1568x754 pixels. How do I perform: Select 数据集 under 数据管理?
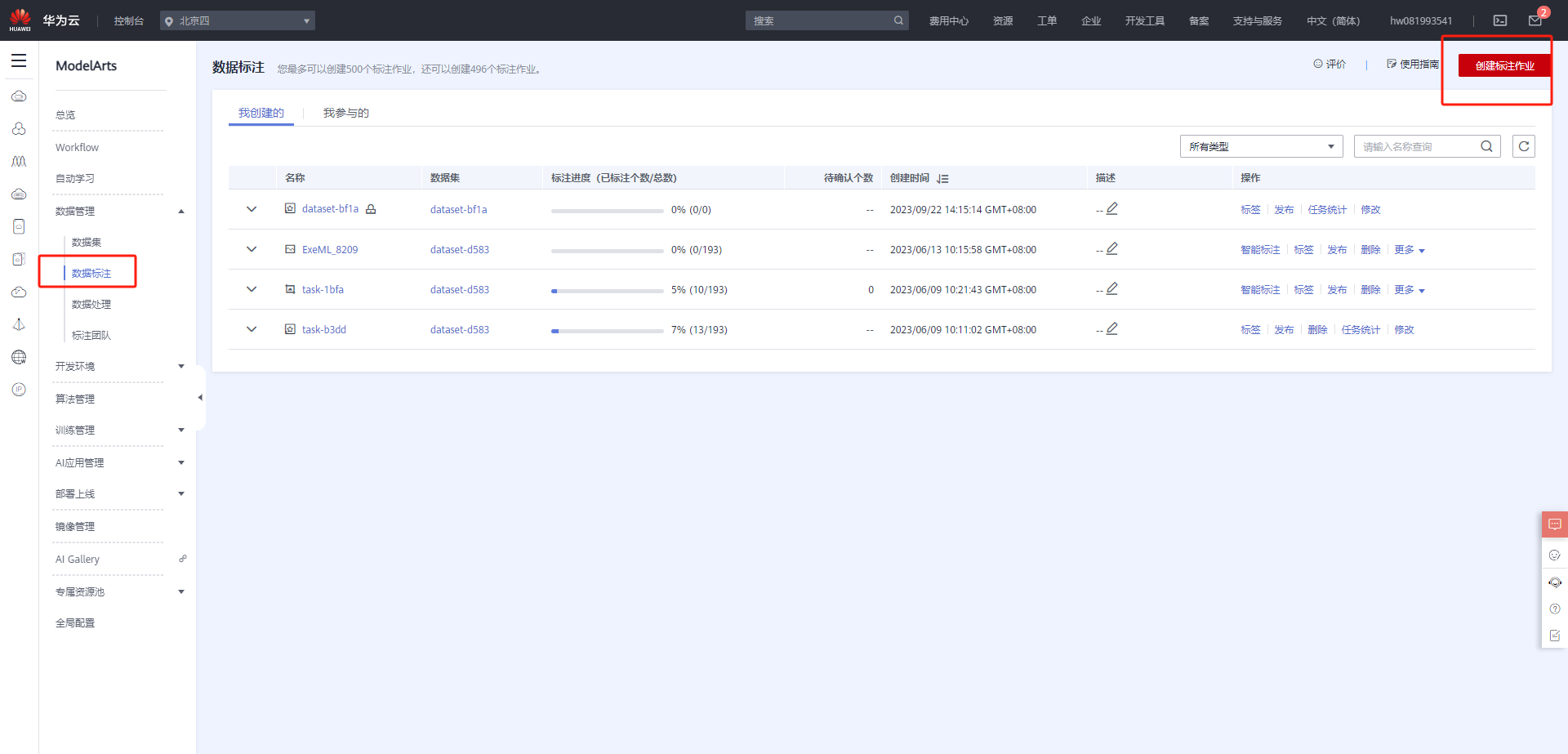(x=87, y=242)
